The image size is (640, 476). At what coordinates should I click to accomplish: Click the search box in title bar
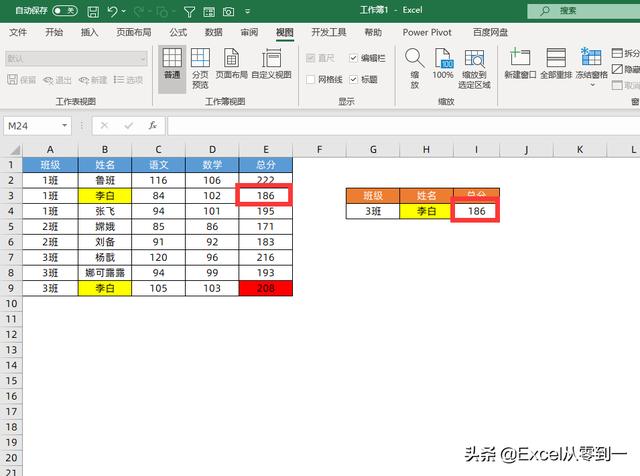pyautogui.click(x=584, y=11)
